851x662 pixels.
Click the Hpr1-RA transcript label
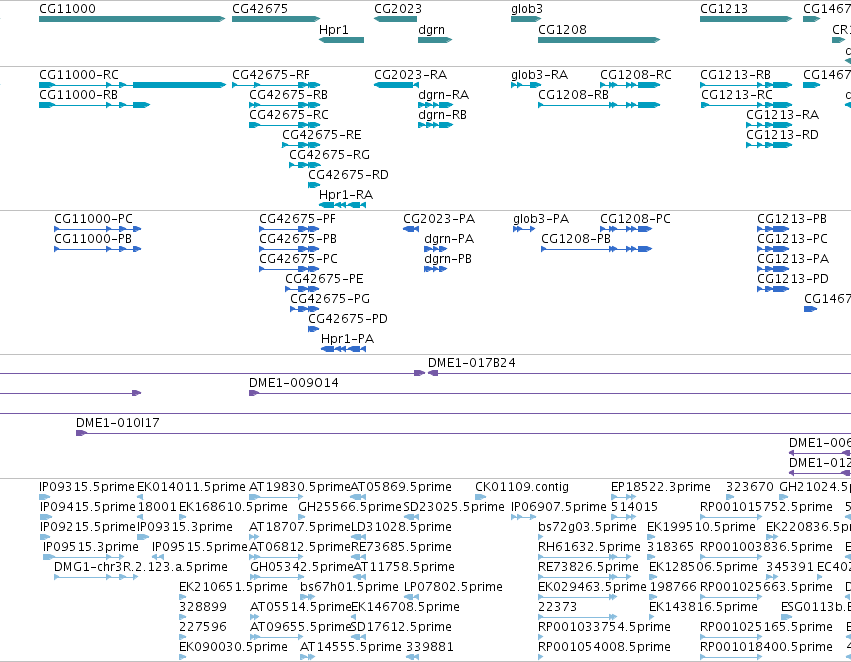(346, 195)
